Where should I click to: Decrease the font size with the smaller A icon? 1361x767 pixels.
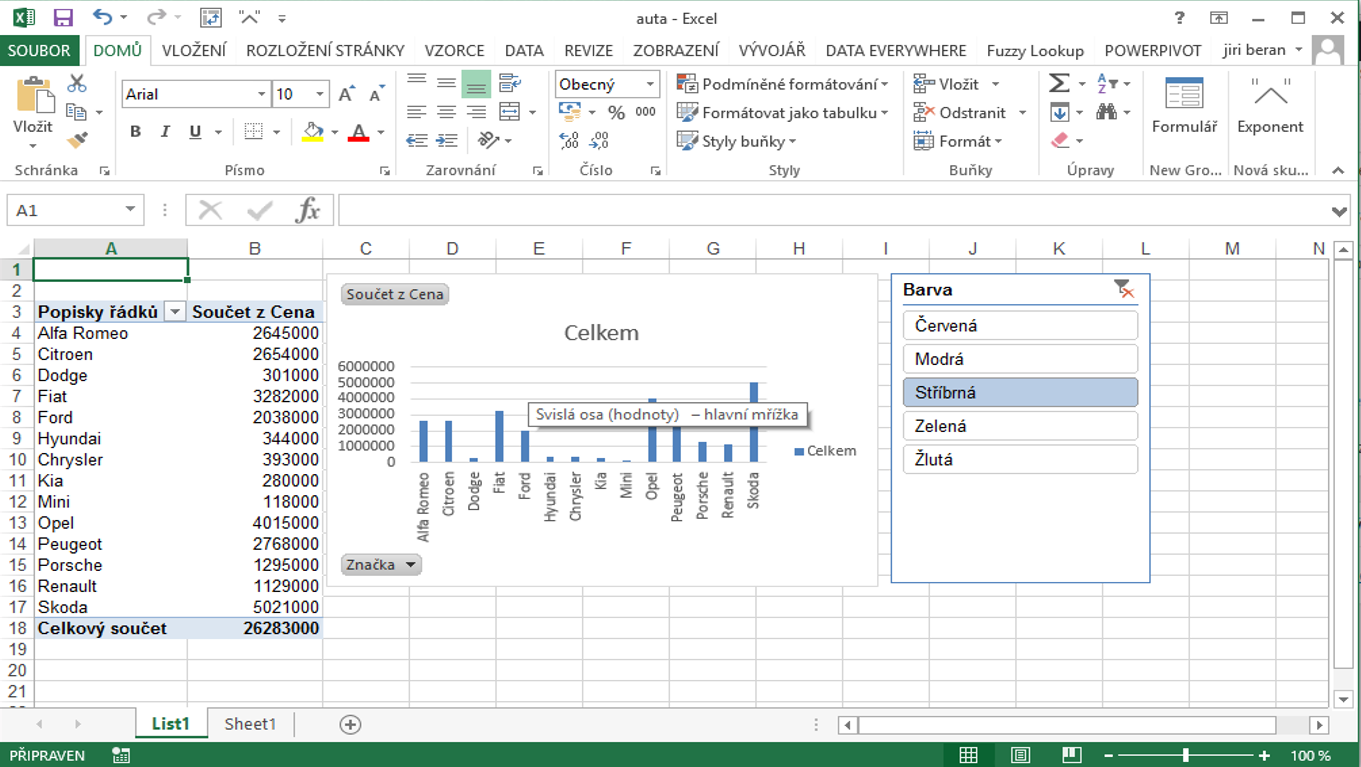point(376,95)
